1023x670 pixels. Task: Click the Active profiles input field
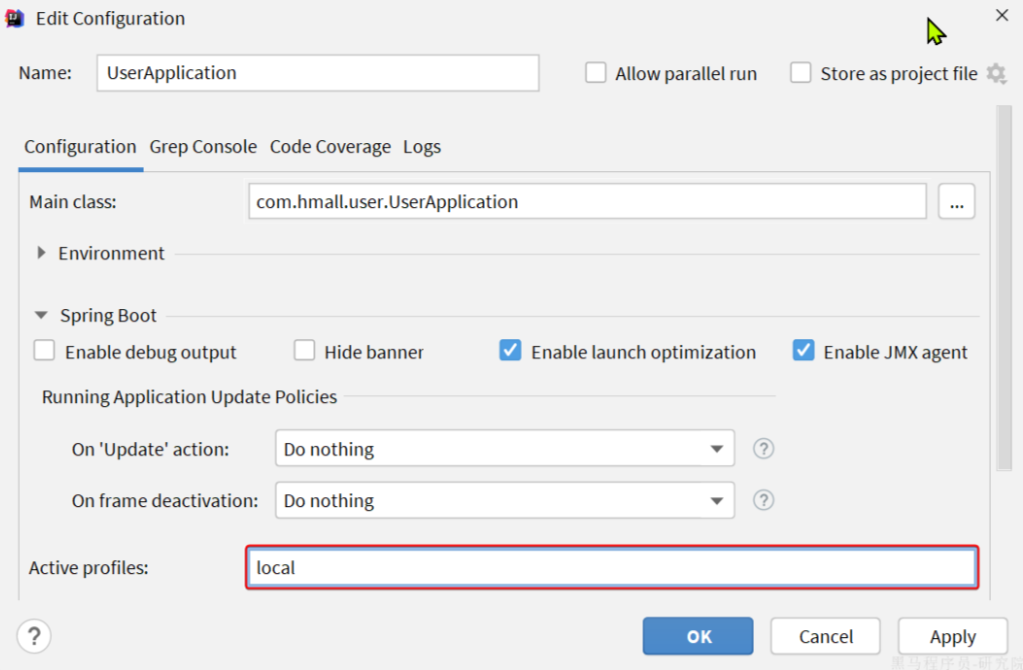coord(610,568)
